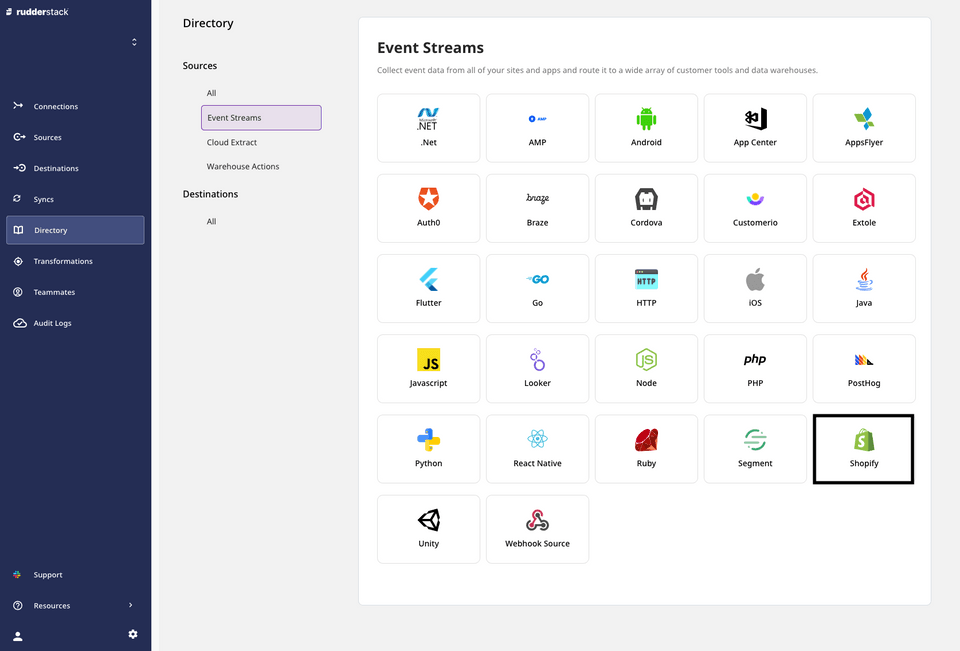Open the Customerio source
Viewport: 960px width, 651px height.
[755, 208]
